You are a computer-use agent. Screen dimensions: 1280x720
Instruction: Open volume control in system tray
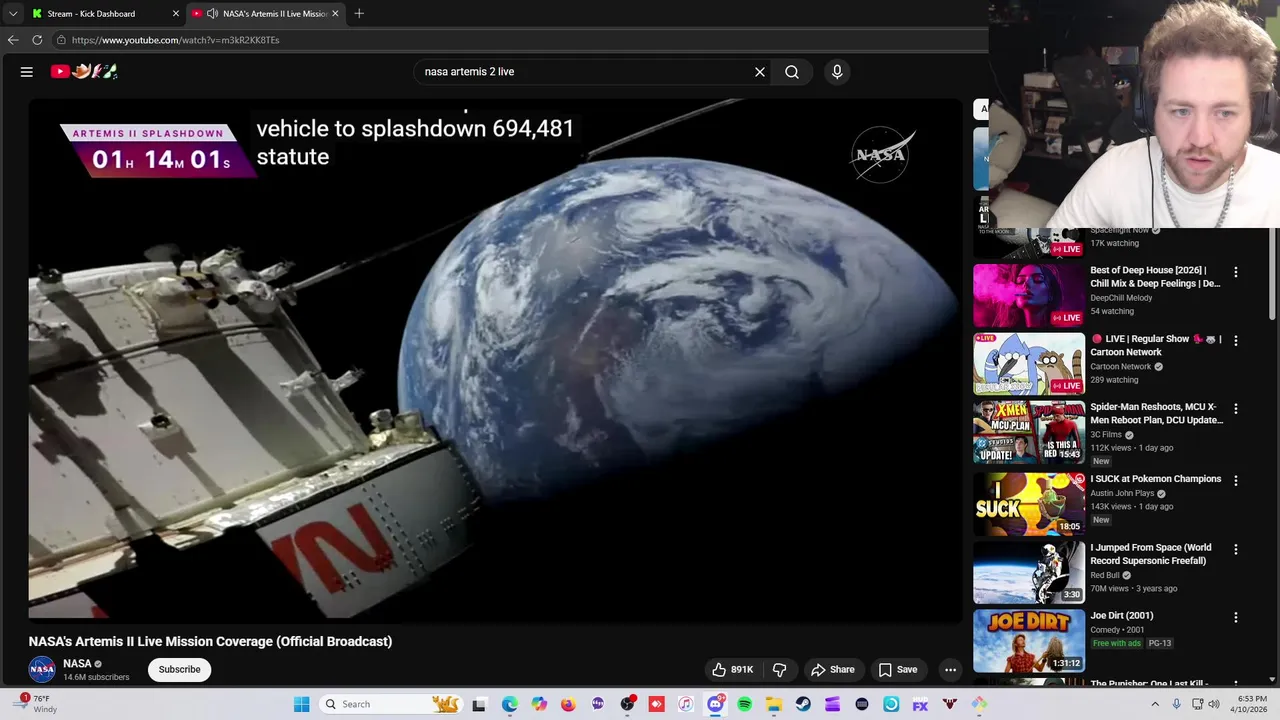1214,704
